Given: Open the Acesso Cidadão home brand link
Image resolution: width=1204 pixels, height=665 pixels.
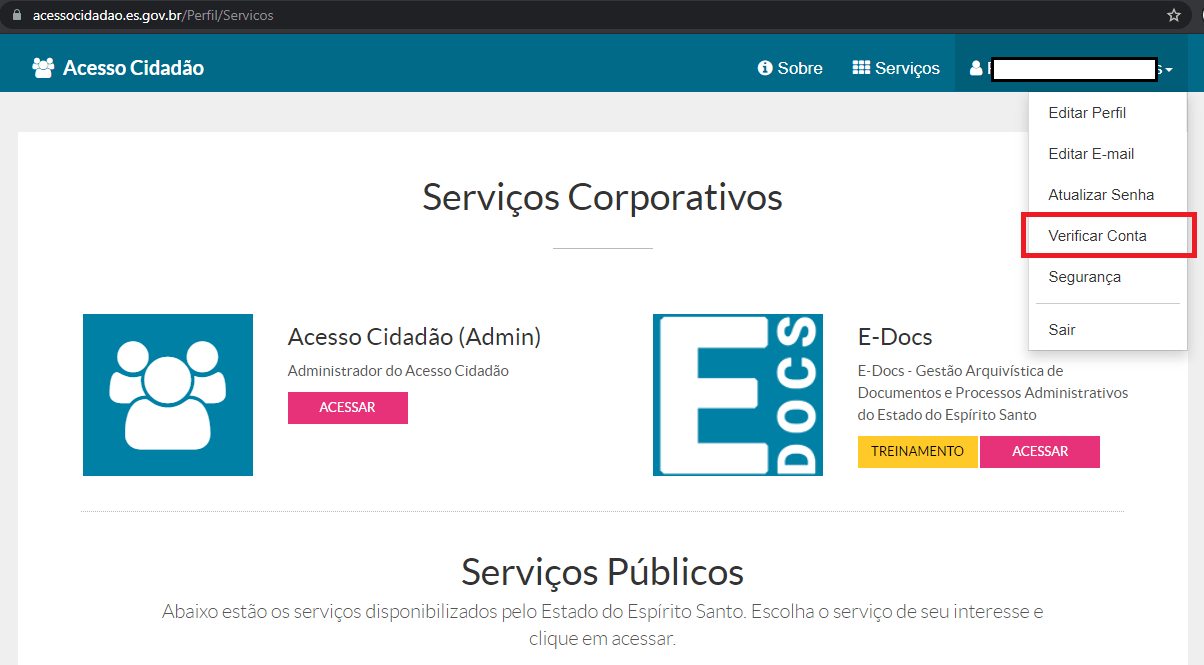Looking at the screenshot, I should coord(118,68).
